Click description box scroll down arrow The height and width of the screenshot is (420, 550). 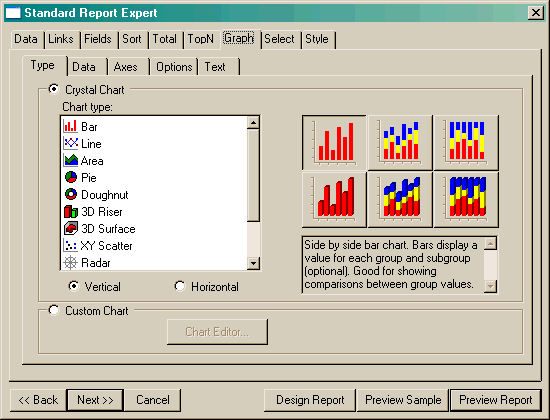(x=490, y=286)
